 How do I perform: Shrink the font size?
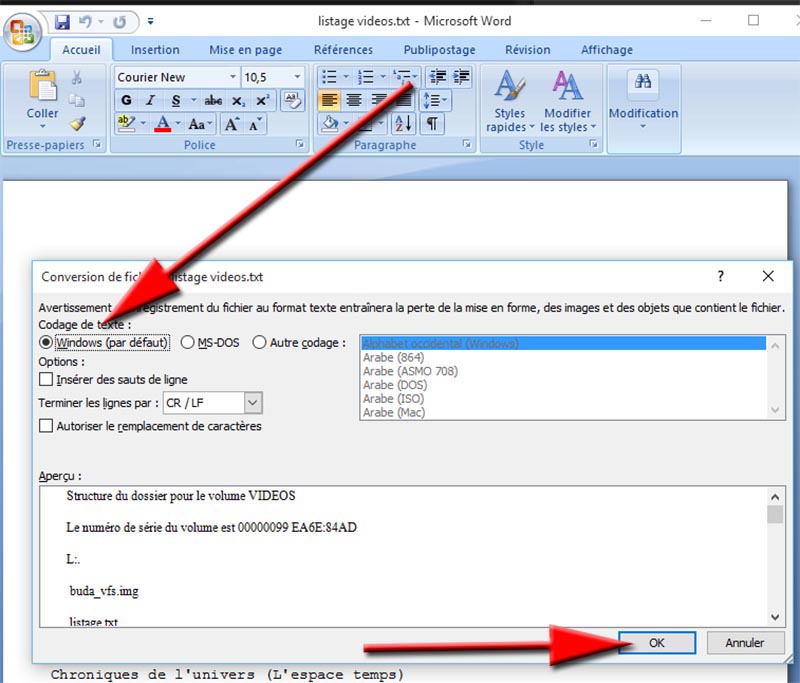255,124
